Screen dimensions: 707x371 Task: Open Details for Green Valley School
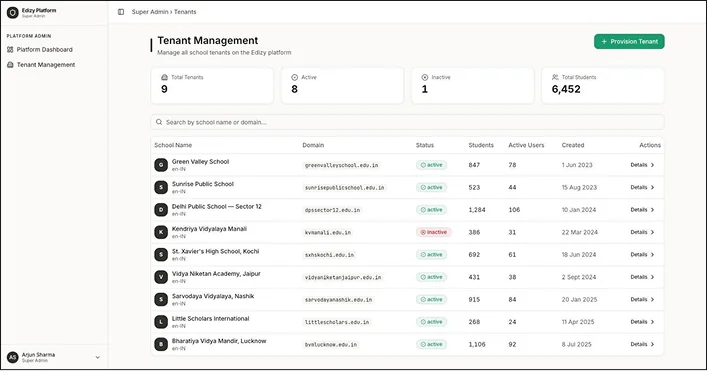tap(642, 165)
